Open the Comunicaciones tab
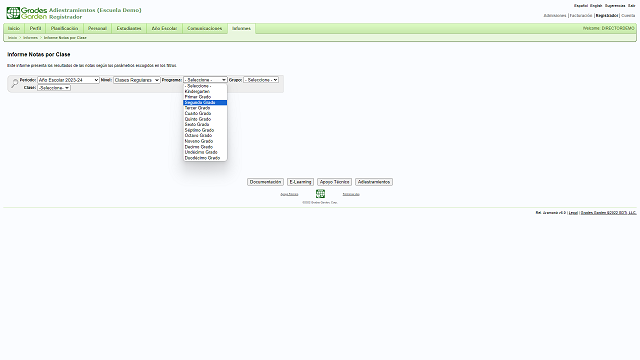 click(x=204, y=29)
